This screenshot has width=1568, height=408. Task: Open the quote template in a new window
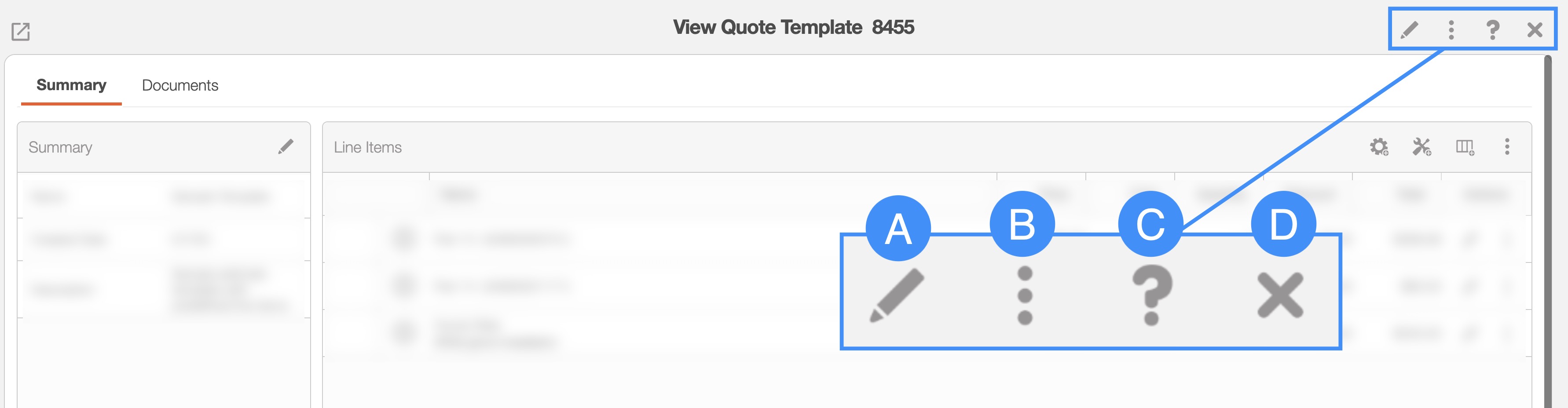(21, 32)
